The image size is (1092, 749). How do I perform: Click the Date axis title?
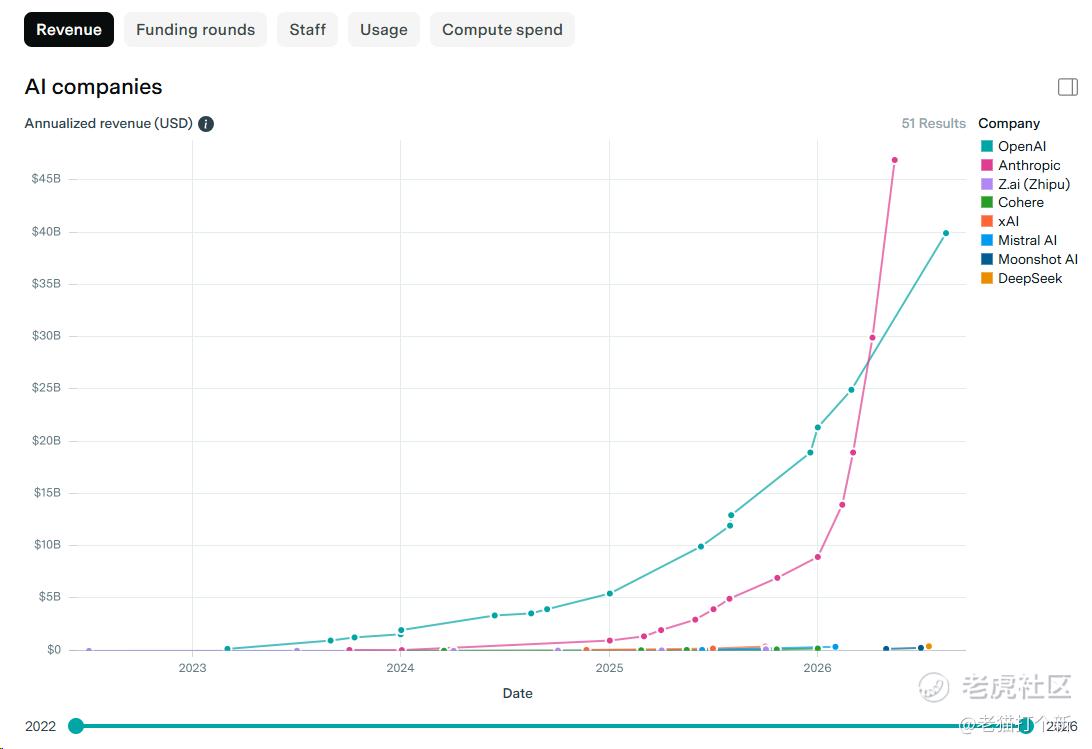click(517, 693)
